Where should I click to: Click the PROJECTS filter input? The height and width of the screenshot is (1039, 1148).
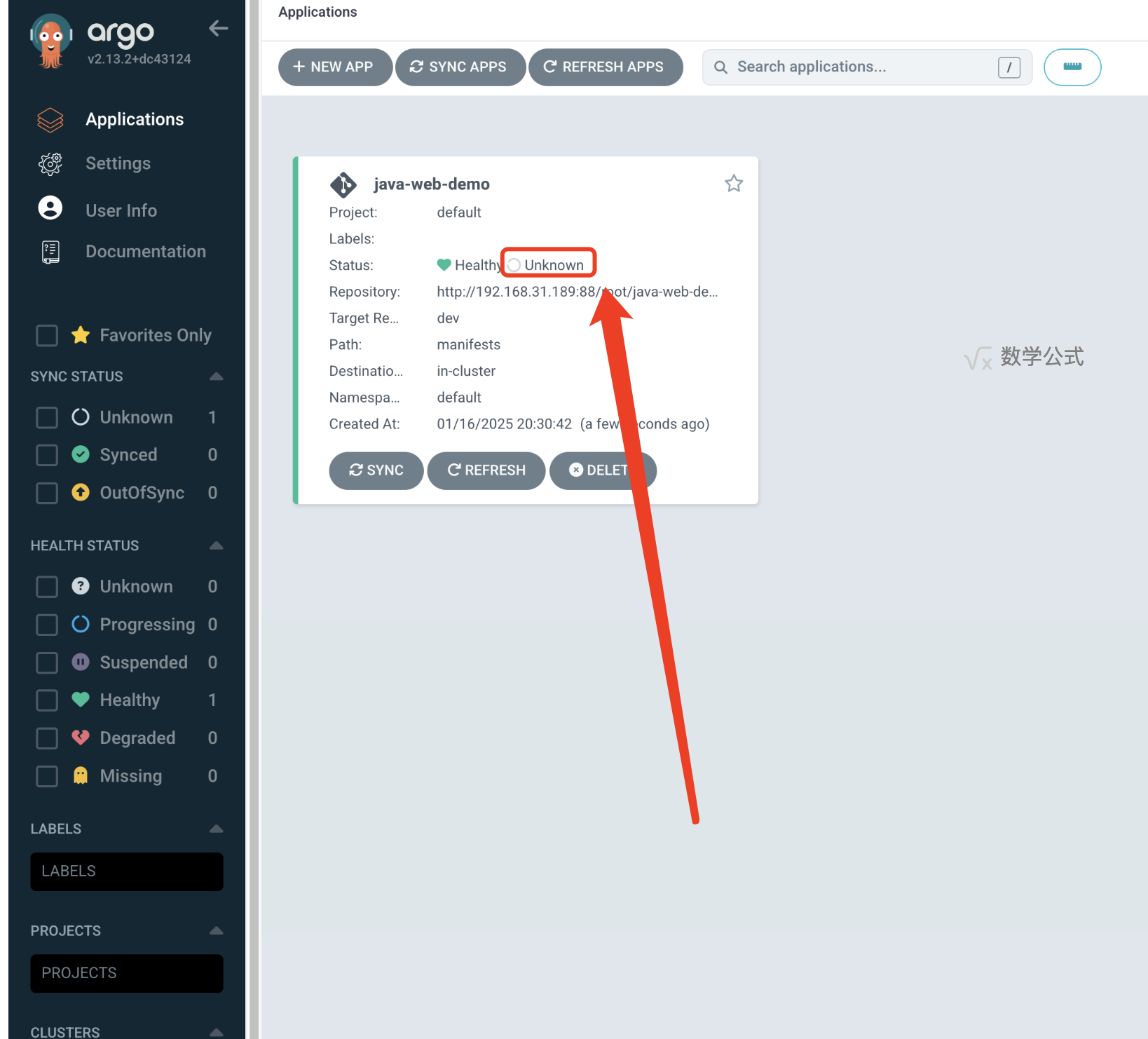click(127, 973)
